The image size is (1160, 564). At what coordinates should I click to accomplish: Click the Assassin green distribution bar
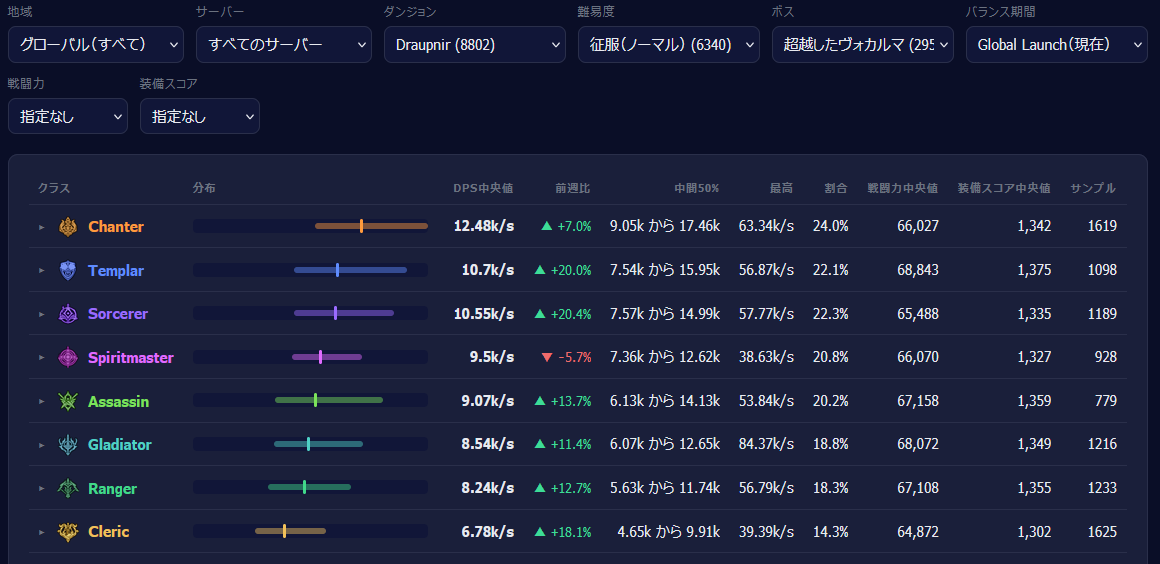328,400
